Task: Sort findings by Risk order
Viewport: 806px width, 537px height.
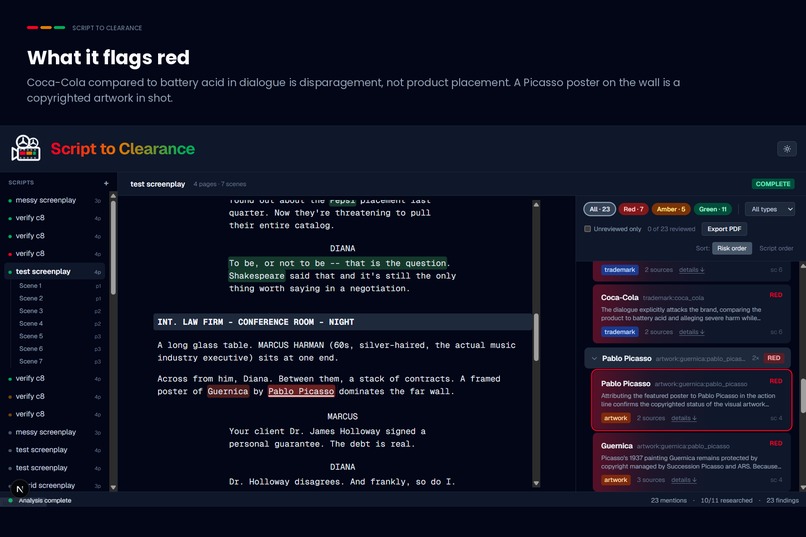Action: pos(731,248)
